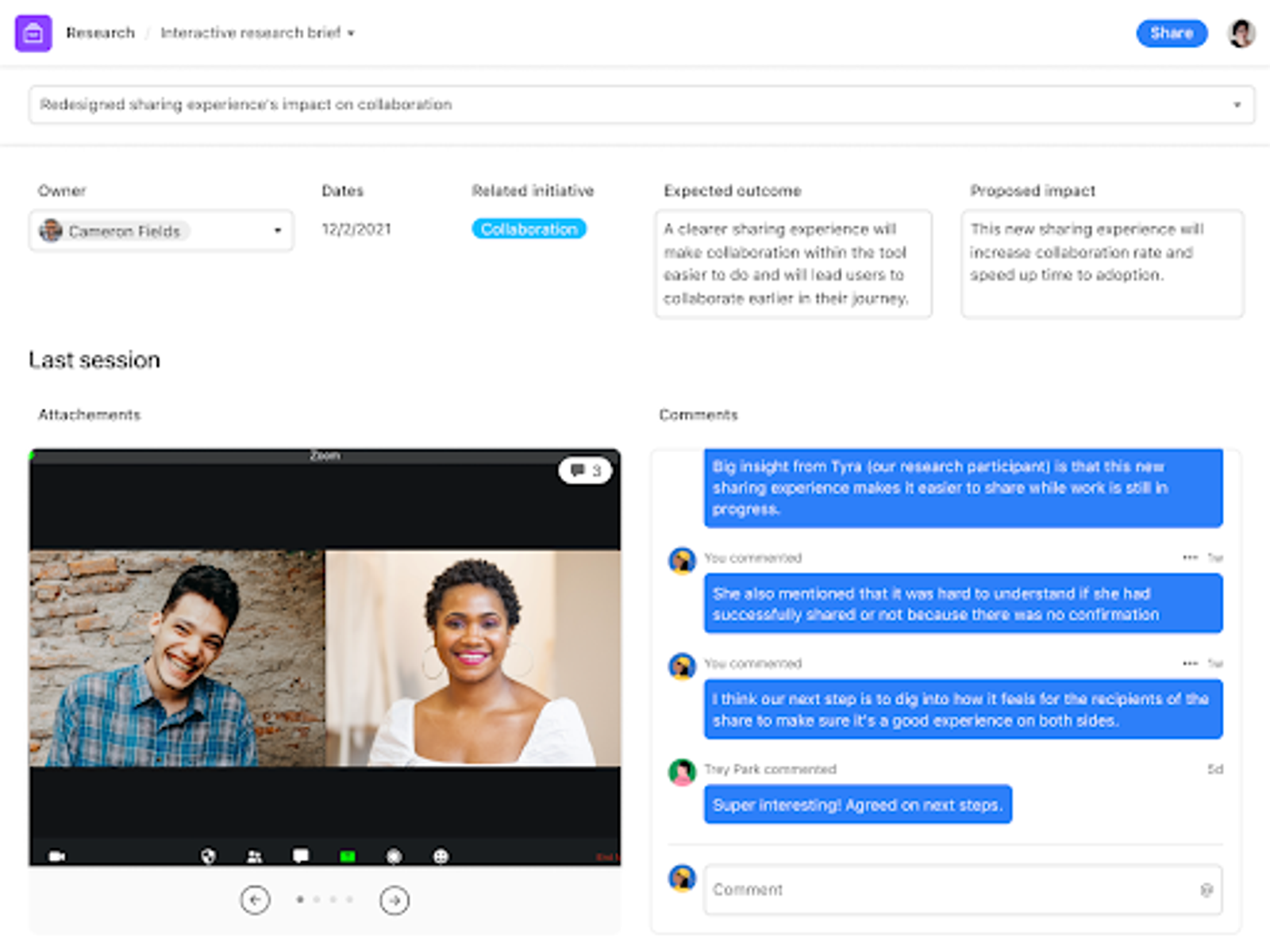This screenshot has height=952, width=1270.
Task: Go to Research in the breadcrumb
Action: (x=100, y=33)
